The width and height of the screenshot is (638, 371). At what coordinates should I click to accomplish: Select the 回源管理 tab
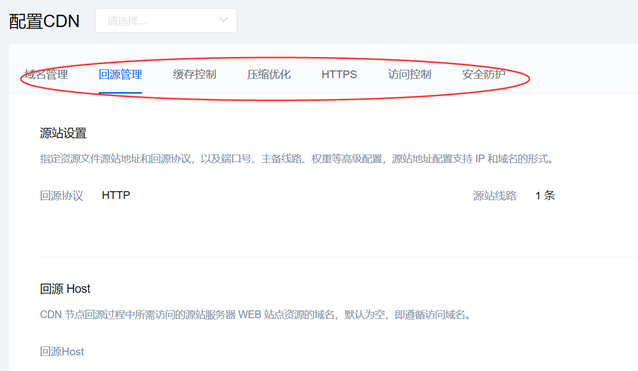tap(120, 74)
